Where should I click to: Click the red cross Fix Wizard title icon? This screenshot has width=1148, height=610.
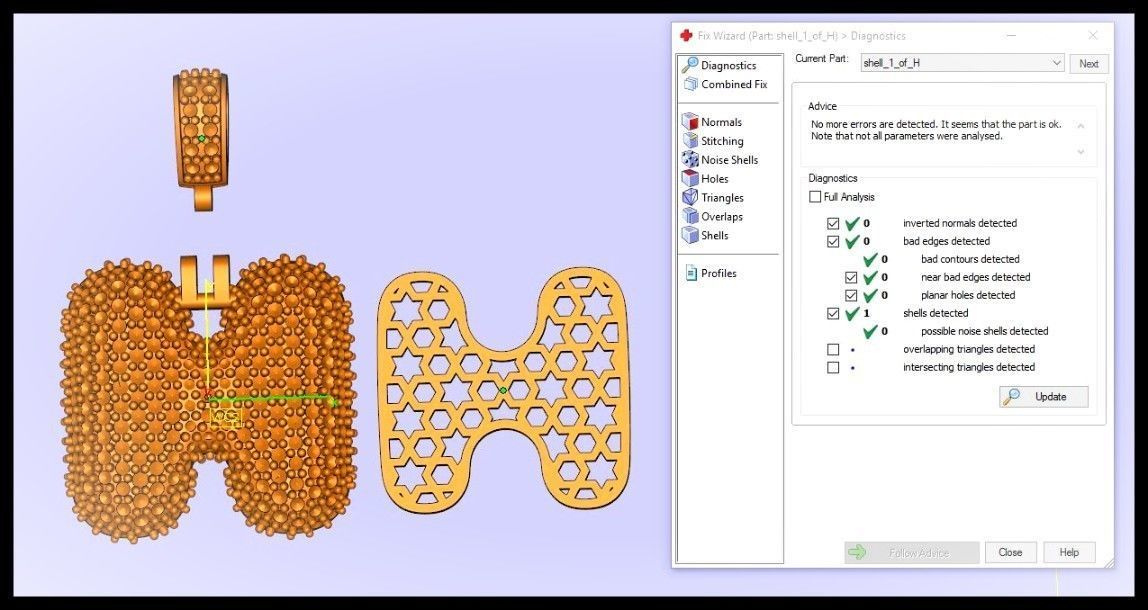pyautogui.click(x=686, y=35)
